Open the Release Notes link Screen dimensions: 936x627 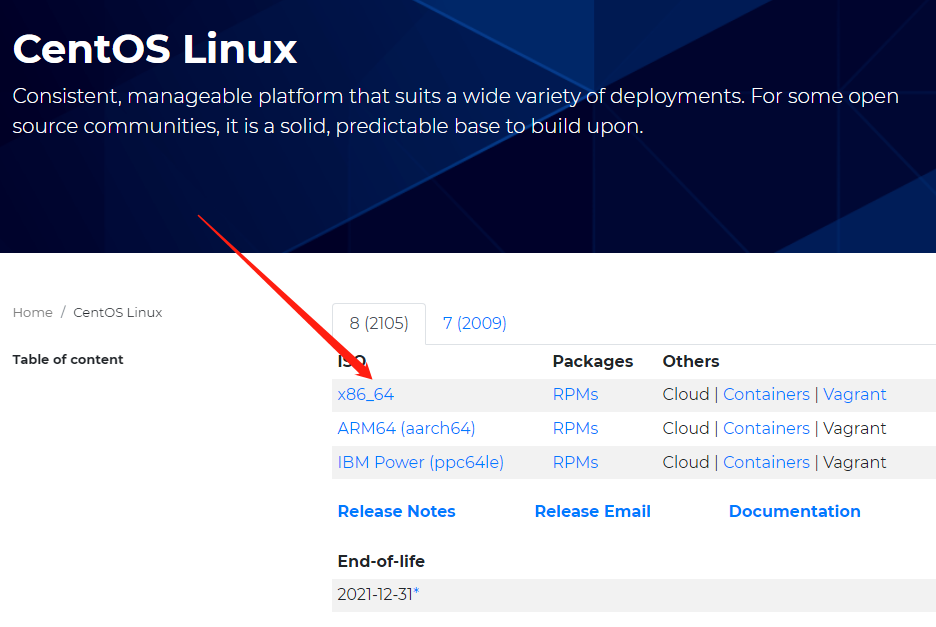point(396,512)
